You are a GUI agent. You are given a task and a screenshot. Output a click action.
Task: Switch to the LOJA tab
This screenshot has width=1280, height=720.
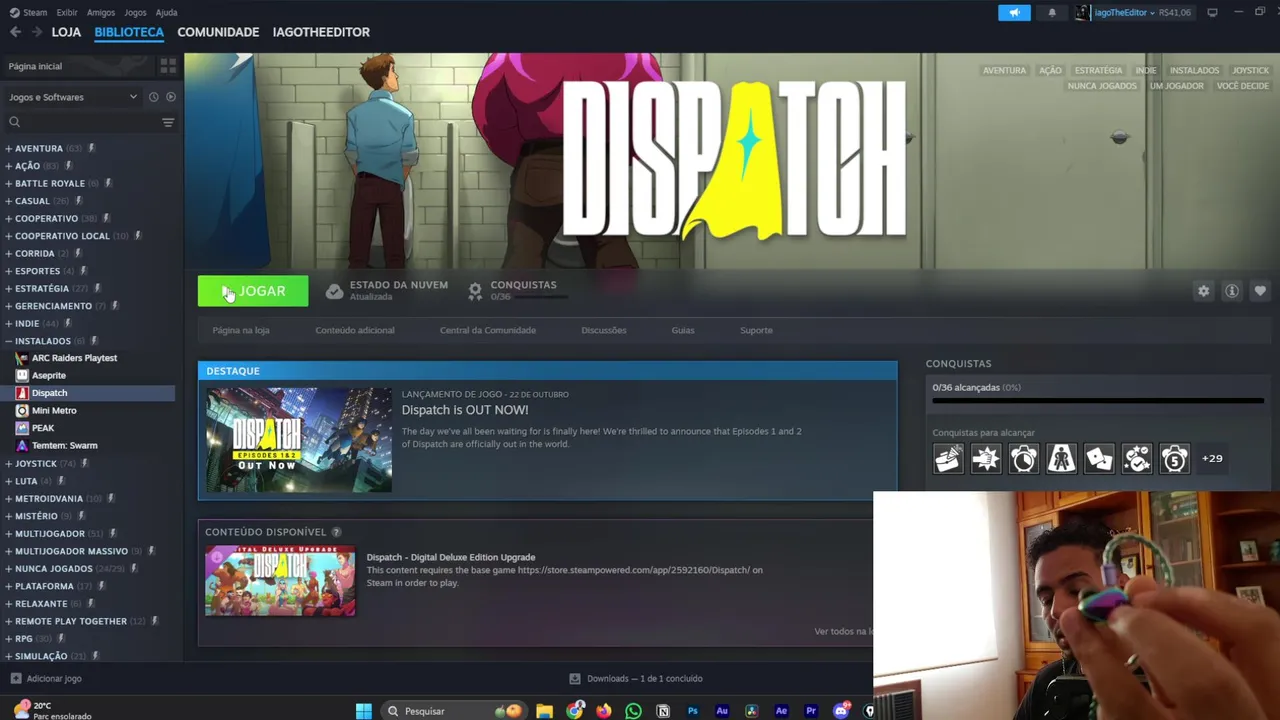(66, 32)
